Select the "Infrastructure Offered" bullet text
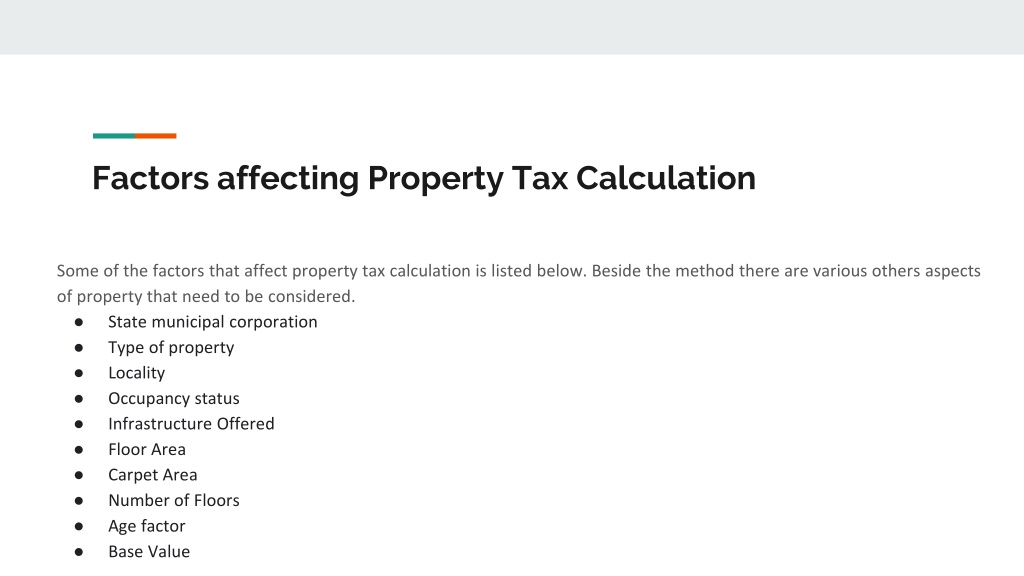The image size is (1024, 576). click(x=191, y=424)
